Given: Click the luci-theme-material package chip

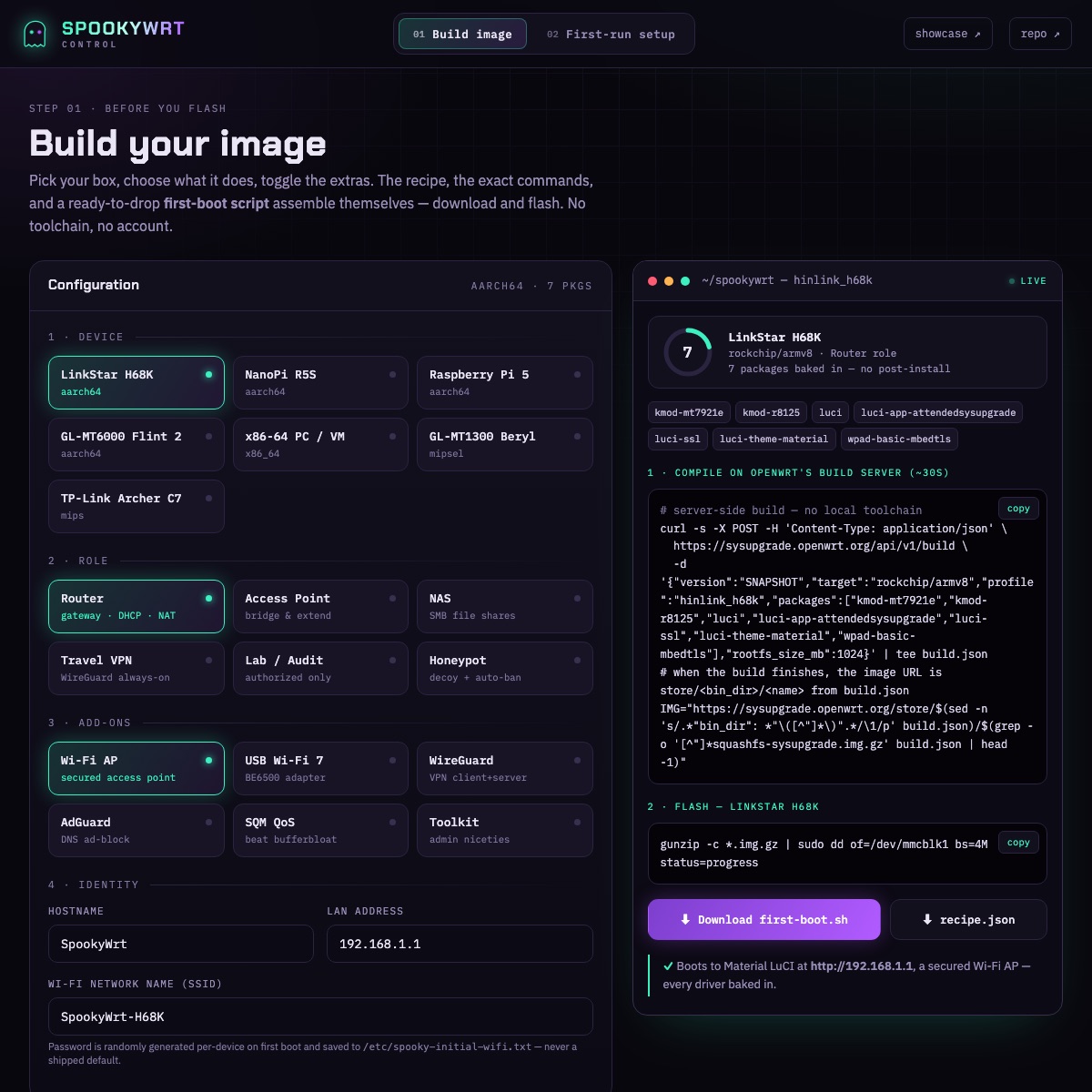Looking at the screenshot, I should (774, 439).
